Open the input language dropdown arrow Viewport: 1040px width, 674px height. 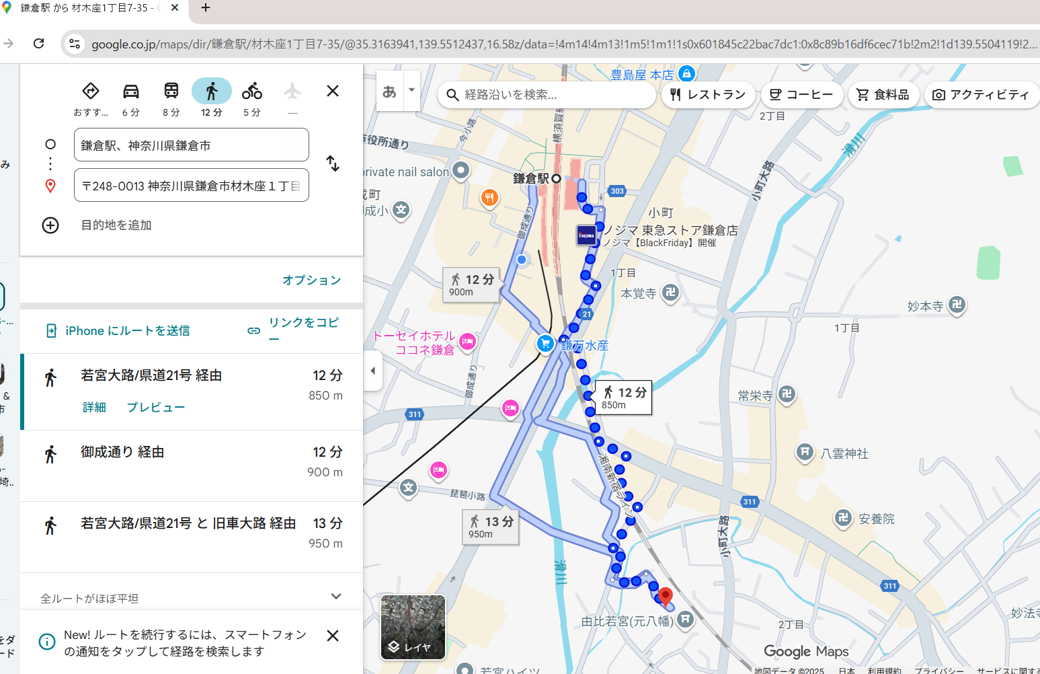coord(411,91)
